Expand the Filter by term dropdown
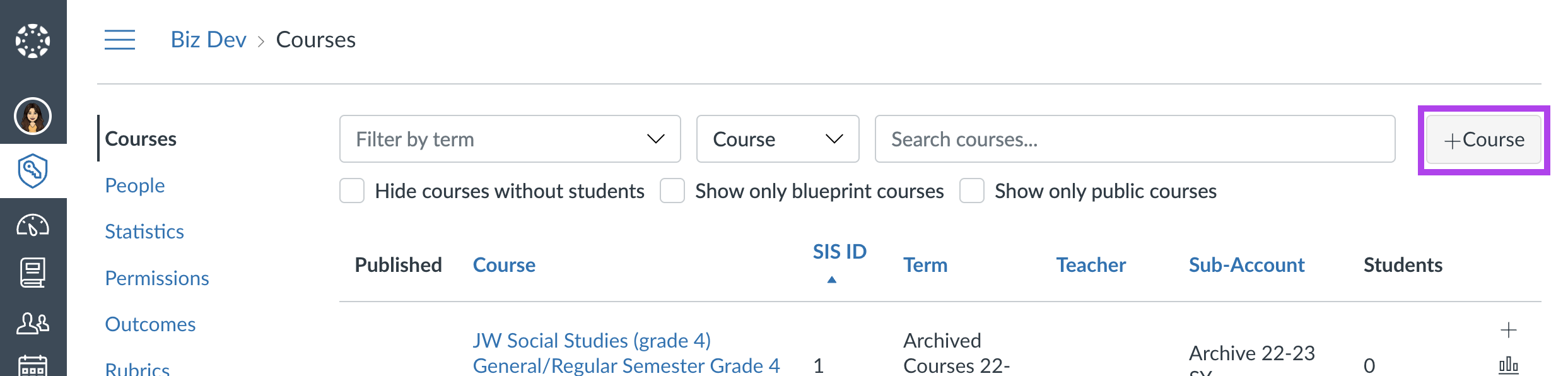This screenshot has height=376, width=1568. click(x=510, y=139)
